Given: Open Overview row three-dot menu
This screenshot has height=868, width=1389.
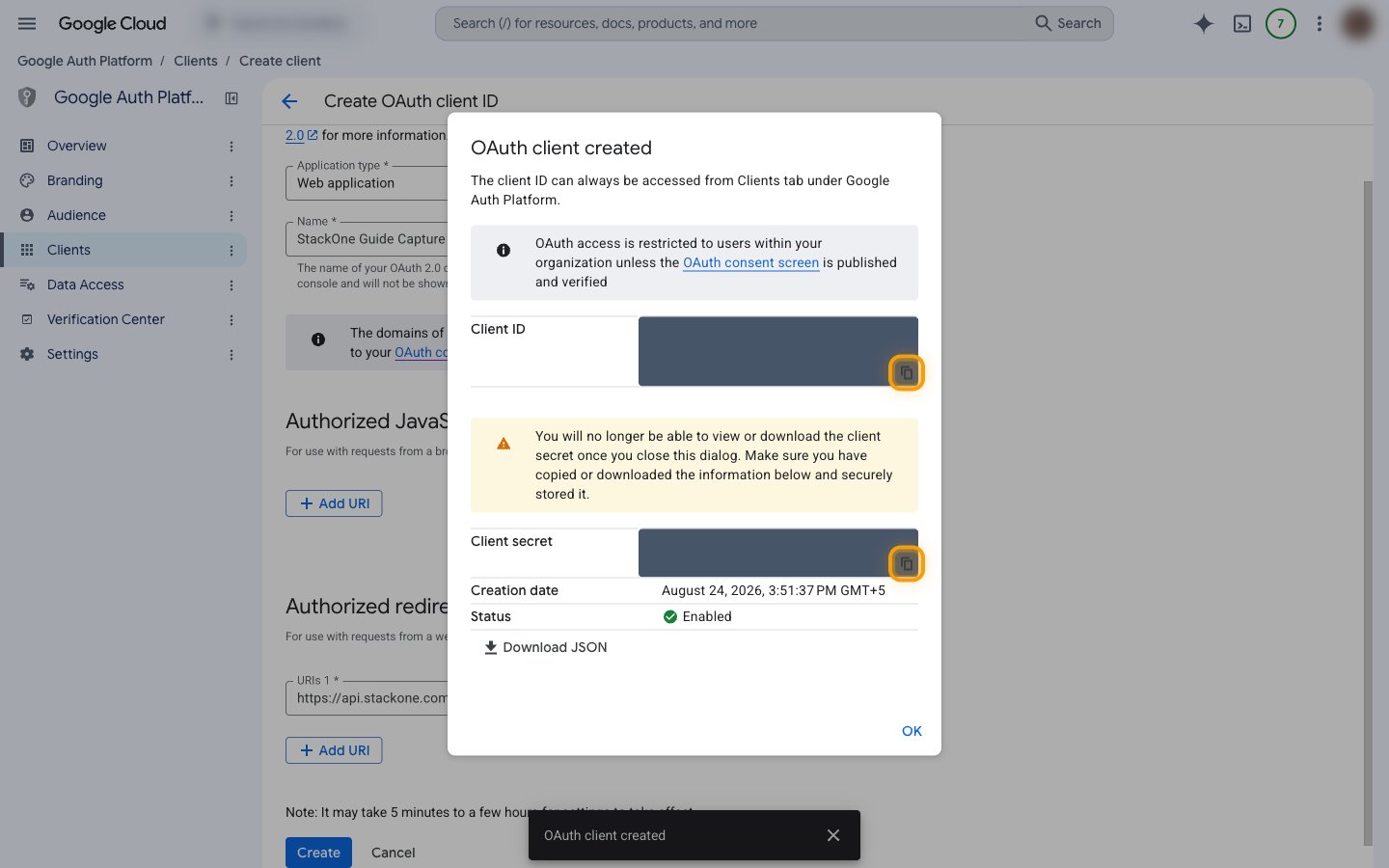Looking at the screenshot, I should [231, 146].
